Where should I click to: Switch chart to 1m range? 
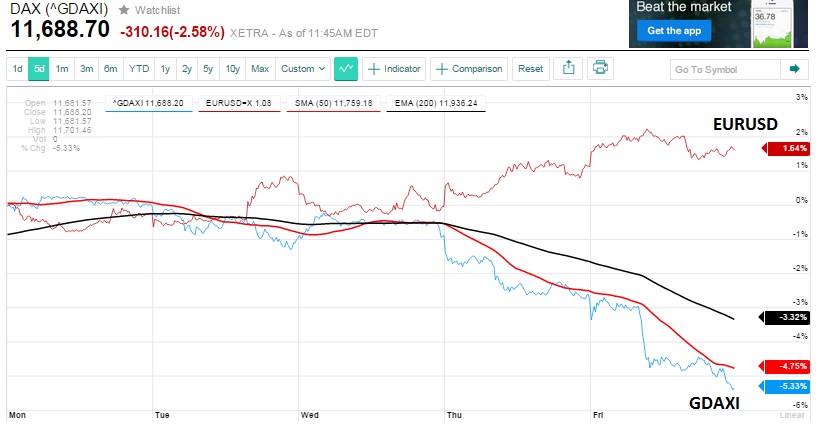62,69
